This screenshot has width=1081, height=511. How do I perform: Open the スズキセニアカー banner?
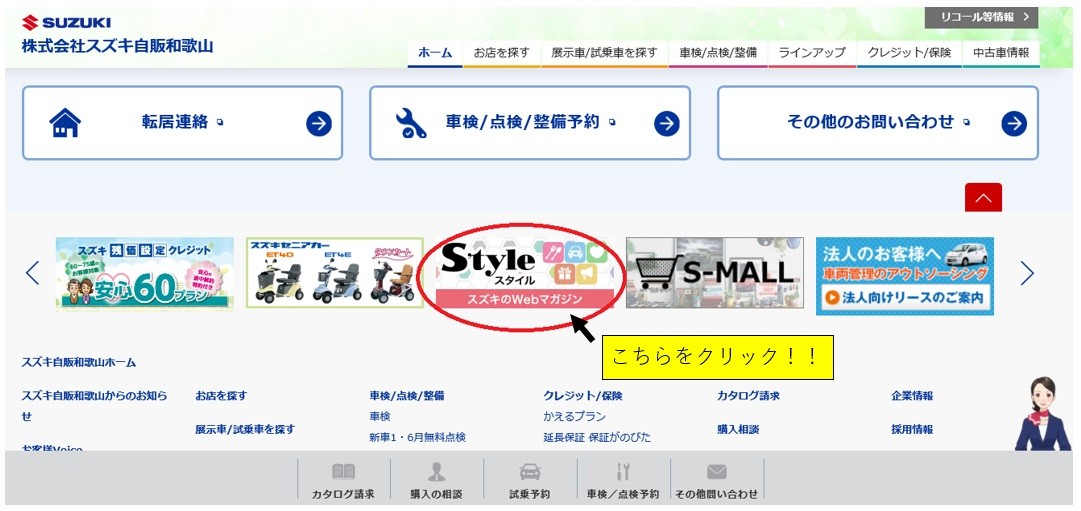tap(334, 272)
